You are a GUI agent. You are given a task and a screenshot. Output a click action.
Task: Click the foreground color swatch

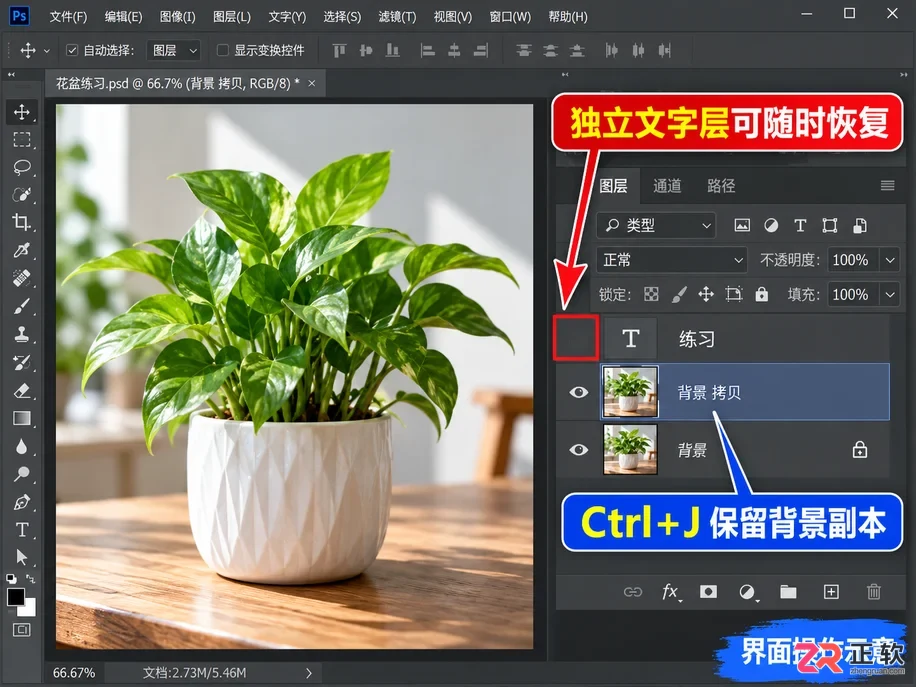16,597
